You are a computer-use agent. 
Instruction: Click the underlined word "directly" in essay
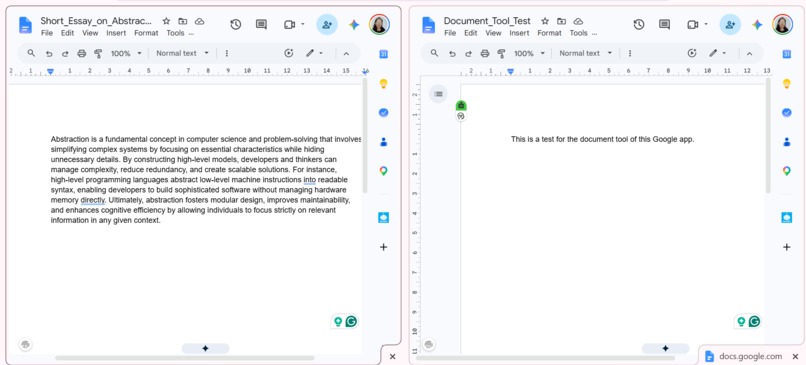tap(93, 199)
